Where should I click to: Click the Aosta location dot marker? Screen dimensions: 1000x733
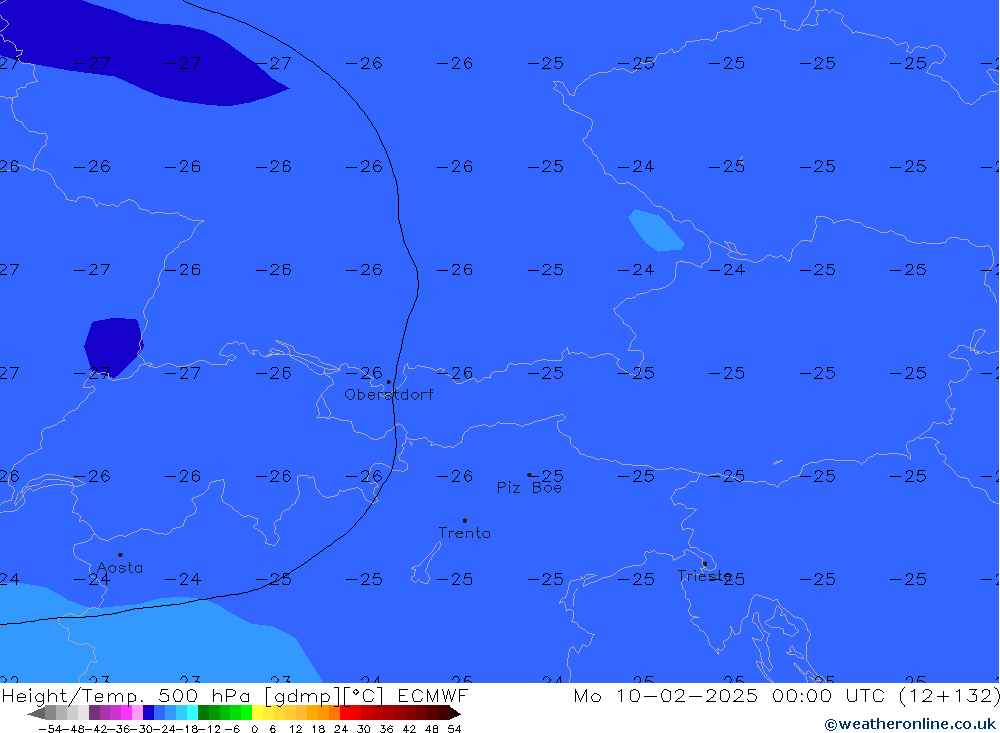coord(120,555)
